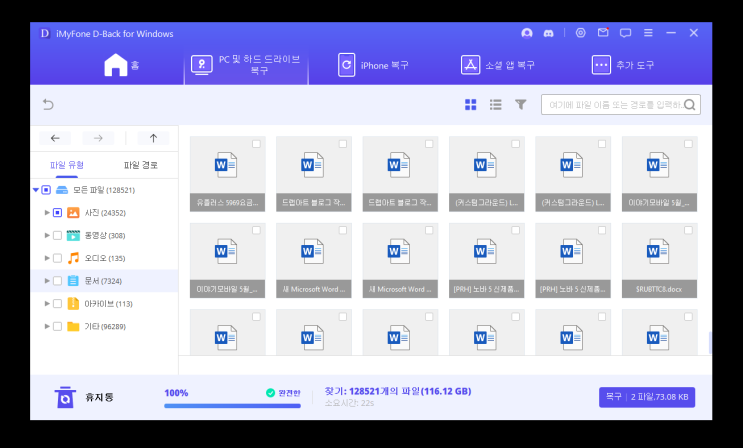743x448 pixels.
Task: Click the 복구 recover button
Action: pyautogui.click(x=647, y=397)
